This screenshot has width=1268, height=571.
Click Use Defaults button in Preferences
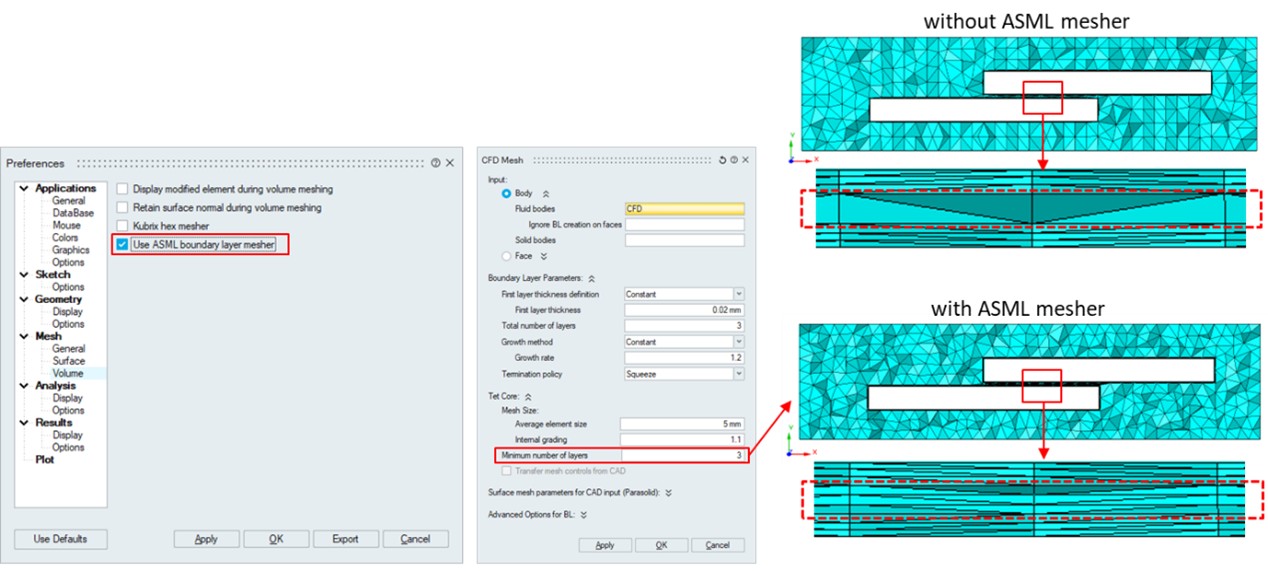pos(60,539)
